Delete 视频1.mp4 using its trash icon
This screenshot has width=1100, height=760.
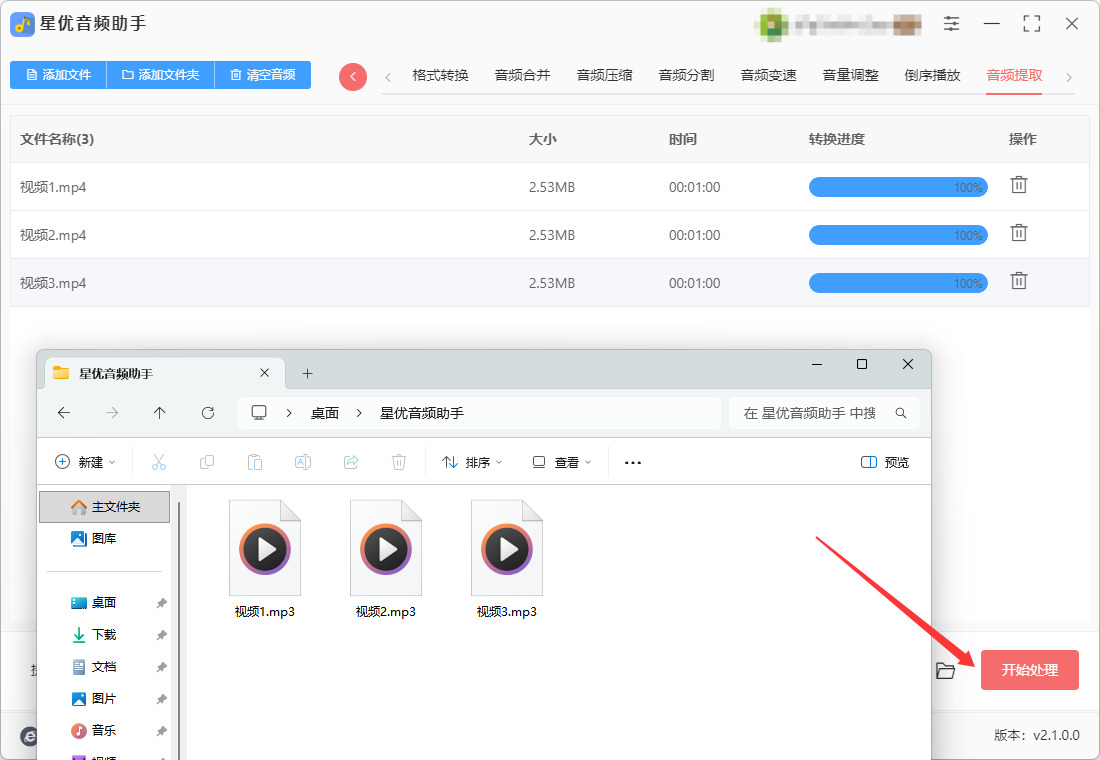pos(1019,185)
